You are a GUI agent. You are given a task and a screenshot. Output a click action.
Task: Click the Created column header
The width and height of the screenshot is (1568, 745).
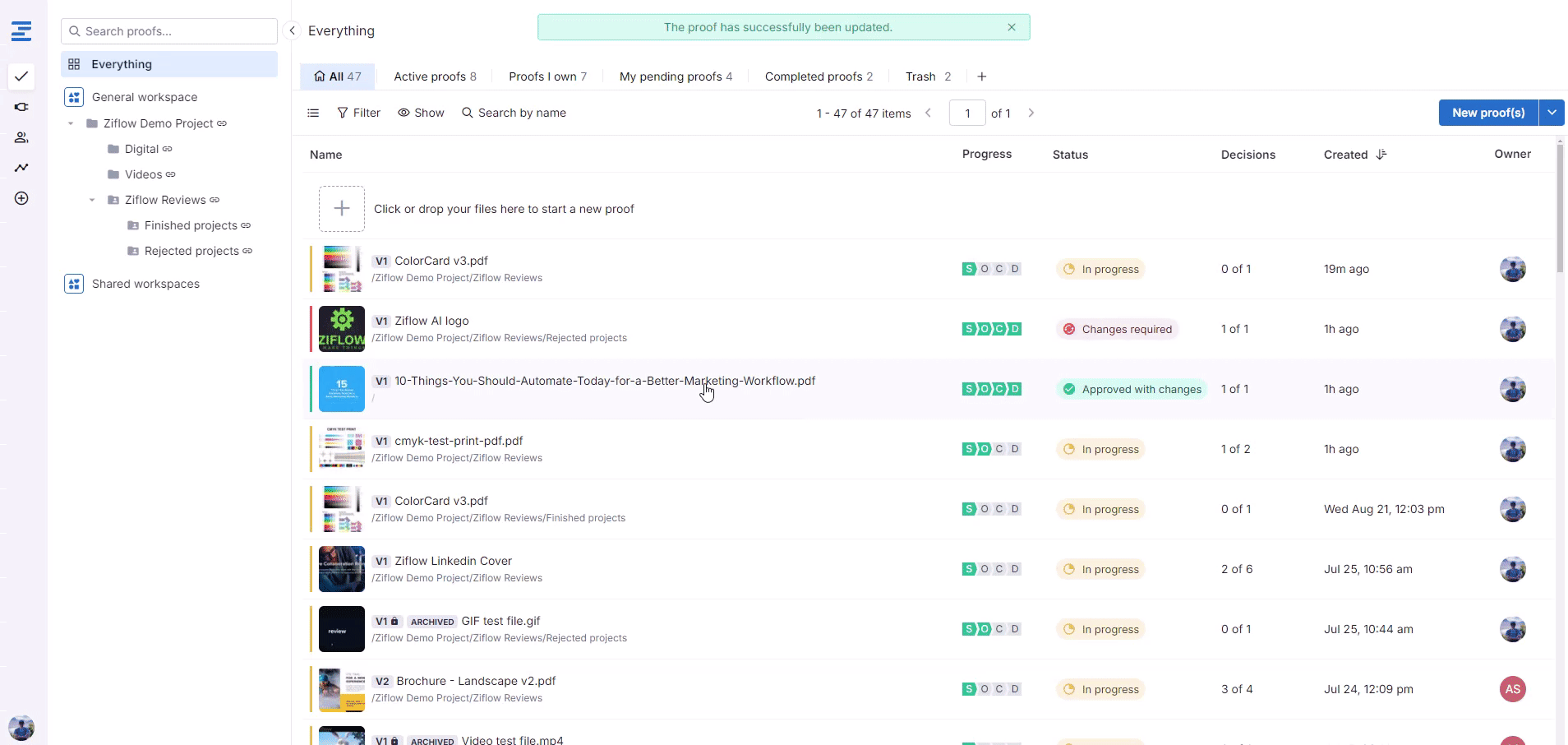click(1345, 155)
